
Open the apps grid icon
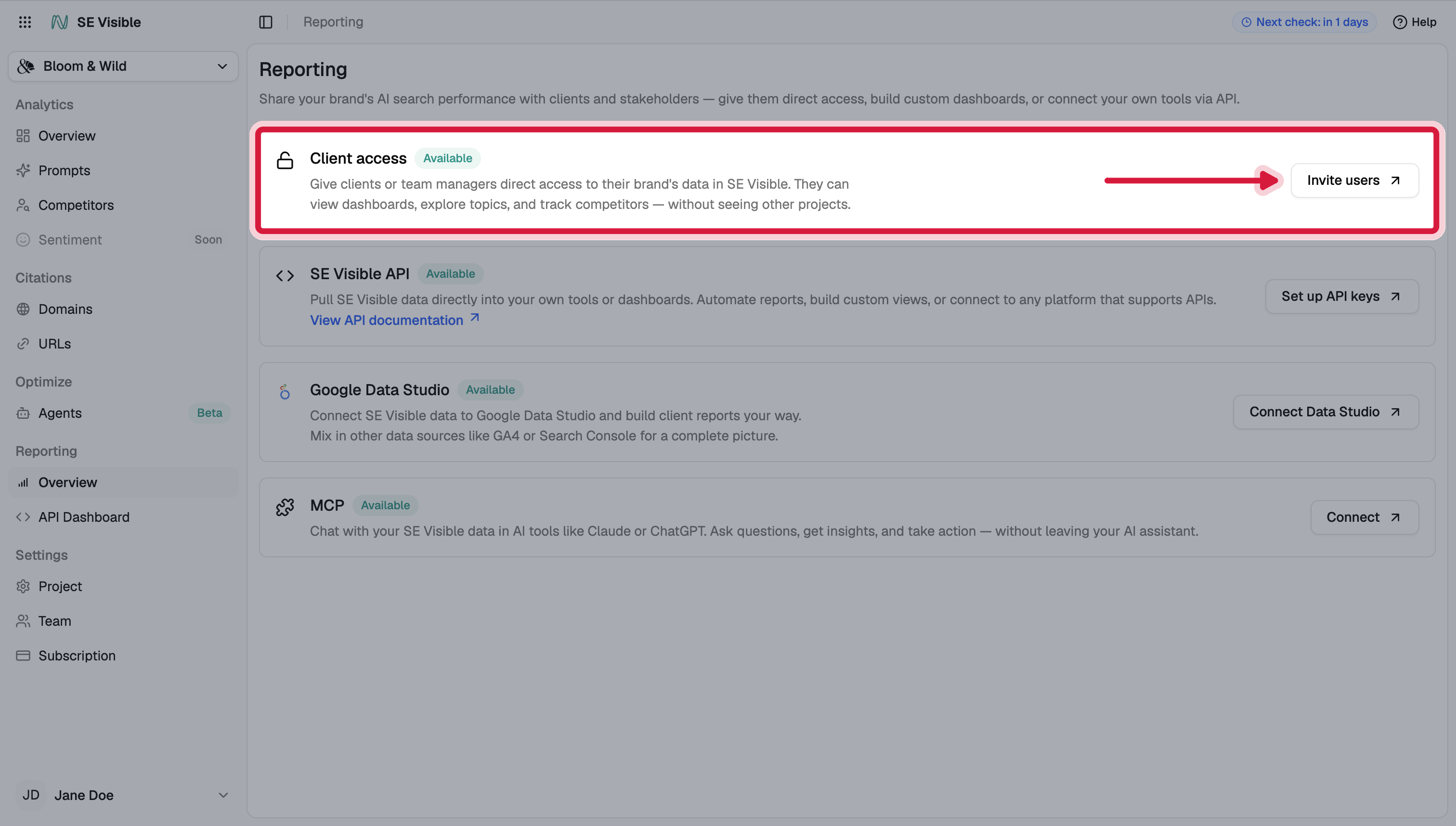tap(25, 22)
